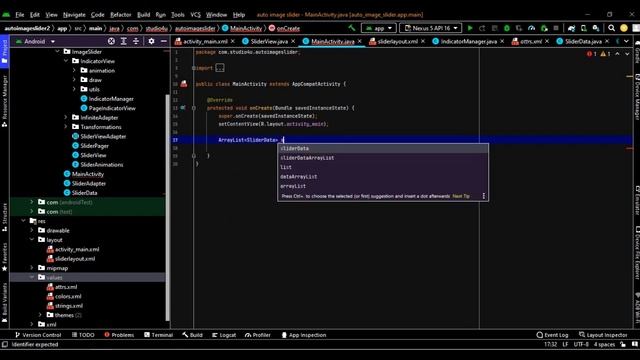Open the Logcat tool window
The image size is (640, 360).
coord(224,335)
